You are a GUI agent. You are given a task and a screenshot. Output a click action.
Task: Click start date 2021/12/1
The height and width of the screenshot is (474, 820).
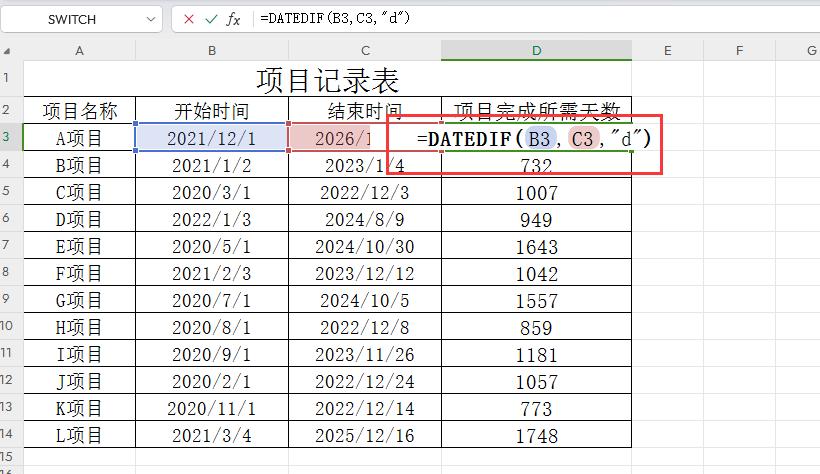[212, 138]
